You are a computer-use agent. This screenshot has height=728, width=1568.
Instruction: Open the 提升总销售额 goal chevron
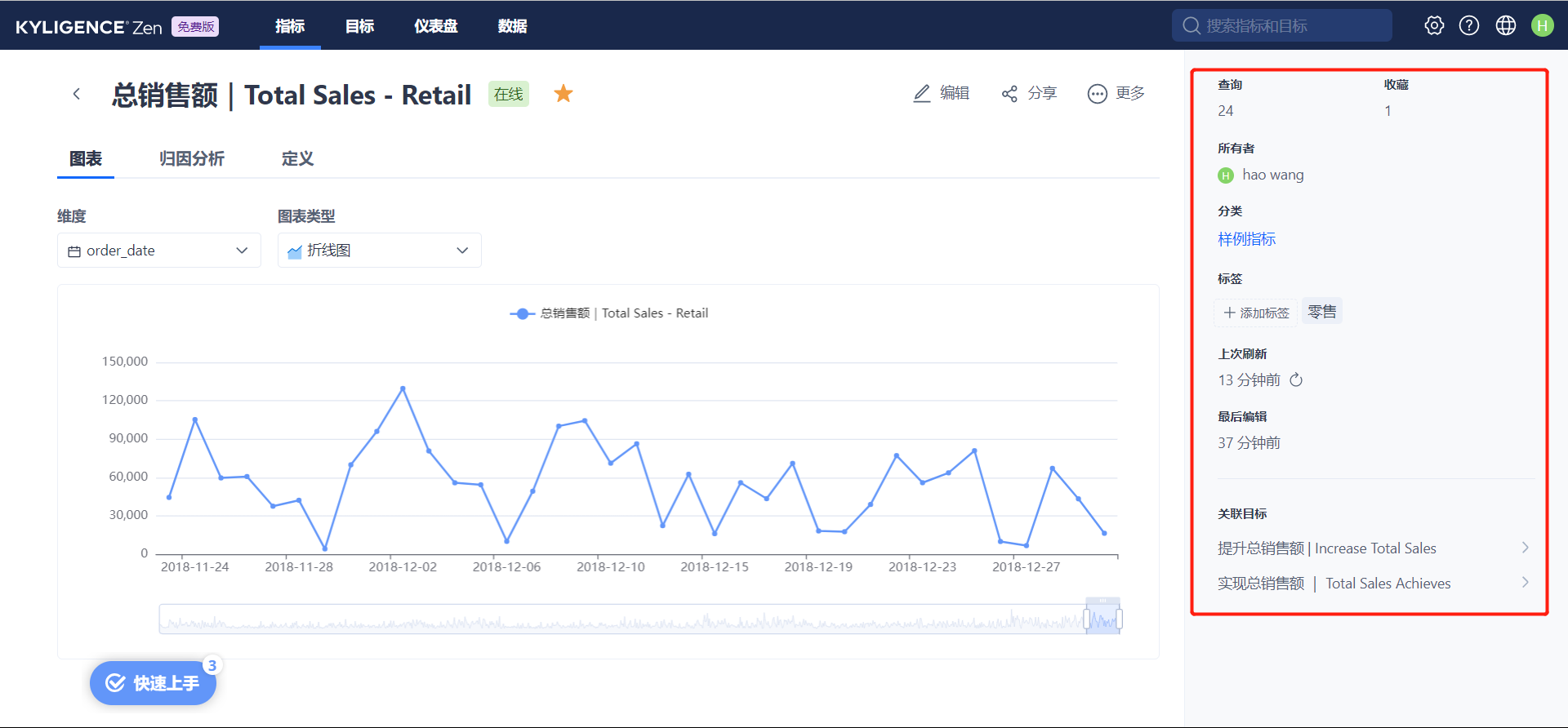click(x=1525, y=548)
